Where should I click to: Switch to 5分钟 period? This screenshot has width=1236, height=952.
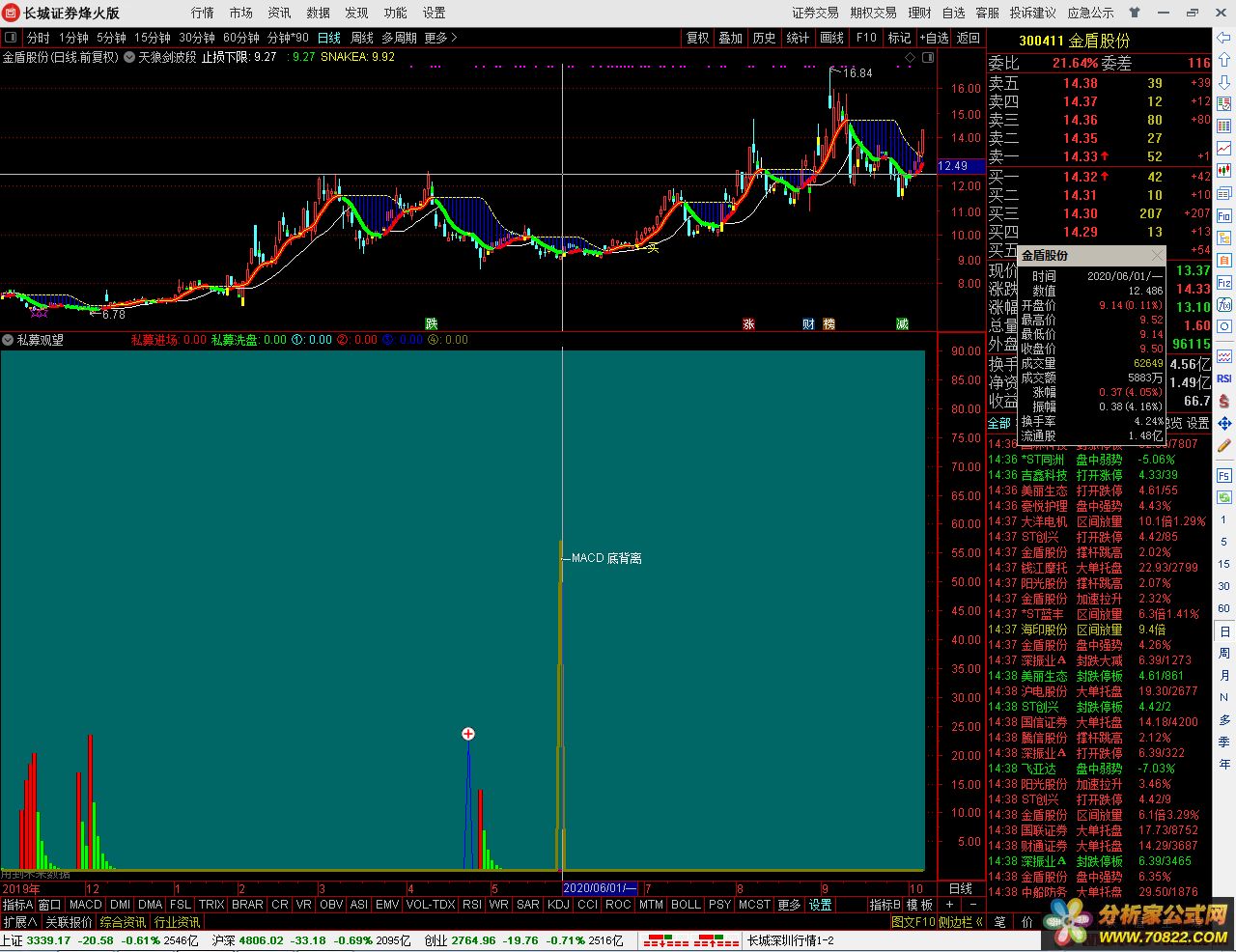pyautogui.click(x=111, y=38)
